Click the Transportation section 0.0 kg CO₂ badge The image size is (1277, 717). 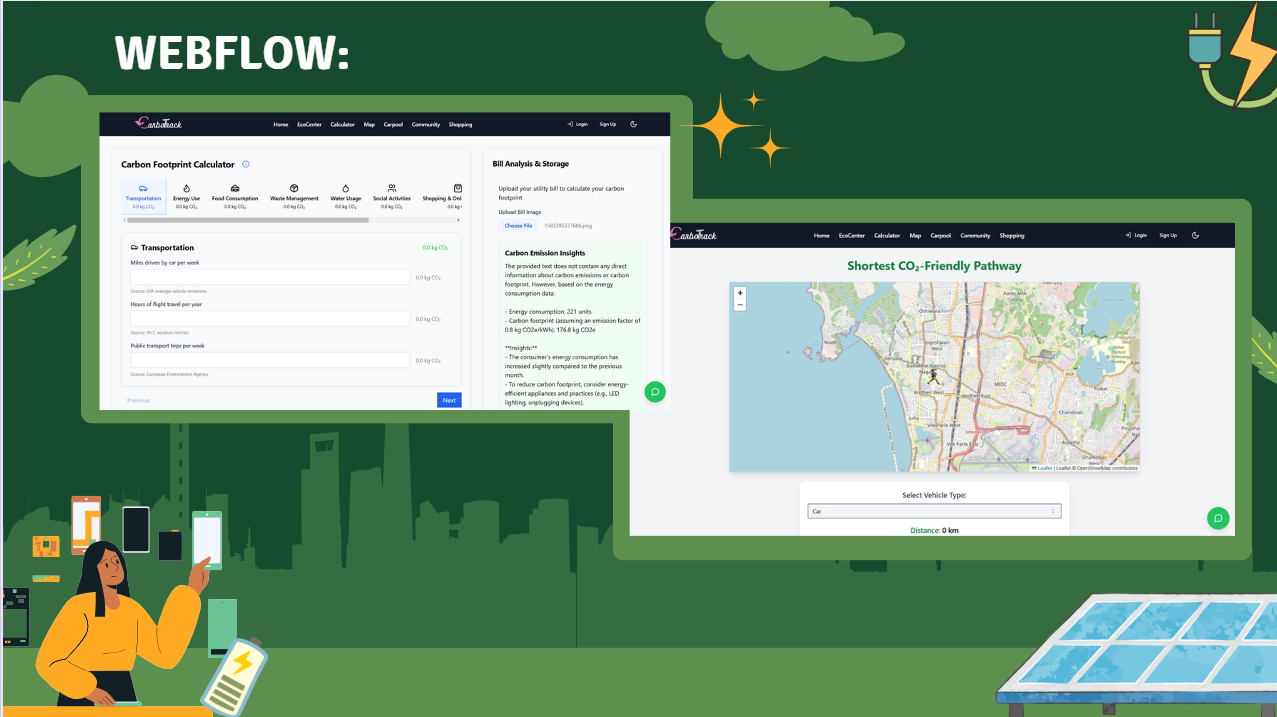[x=435, y=248]
